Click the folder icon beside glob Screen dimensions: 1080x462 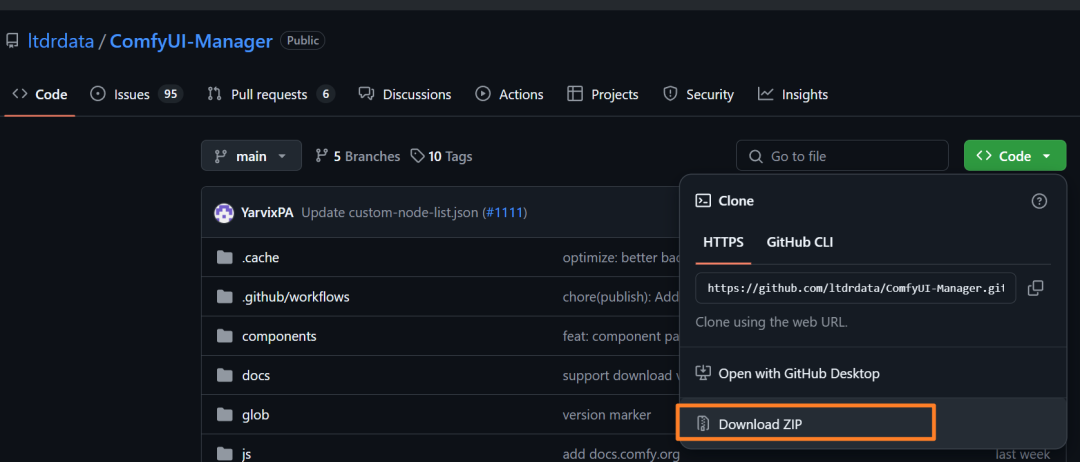pyautogui.click(x=225, y=415)
